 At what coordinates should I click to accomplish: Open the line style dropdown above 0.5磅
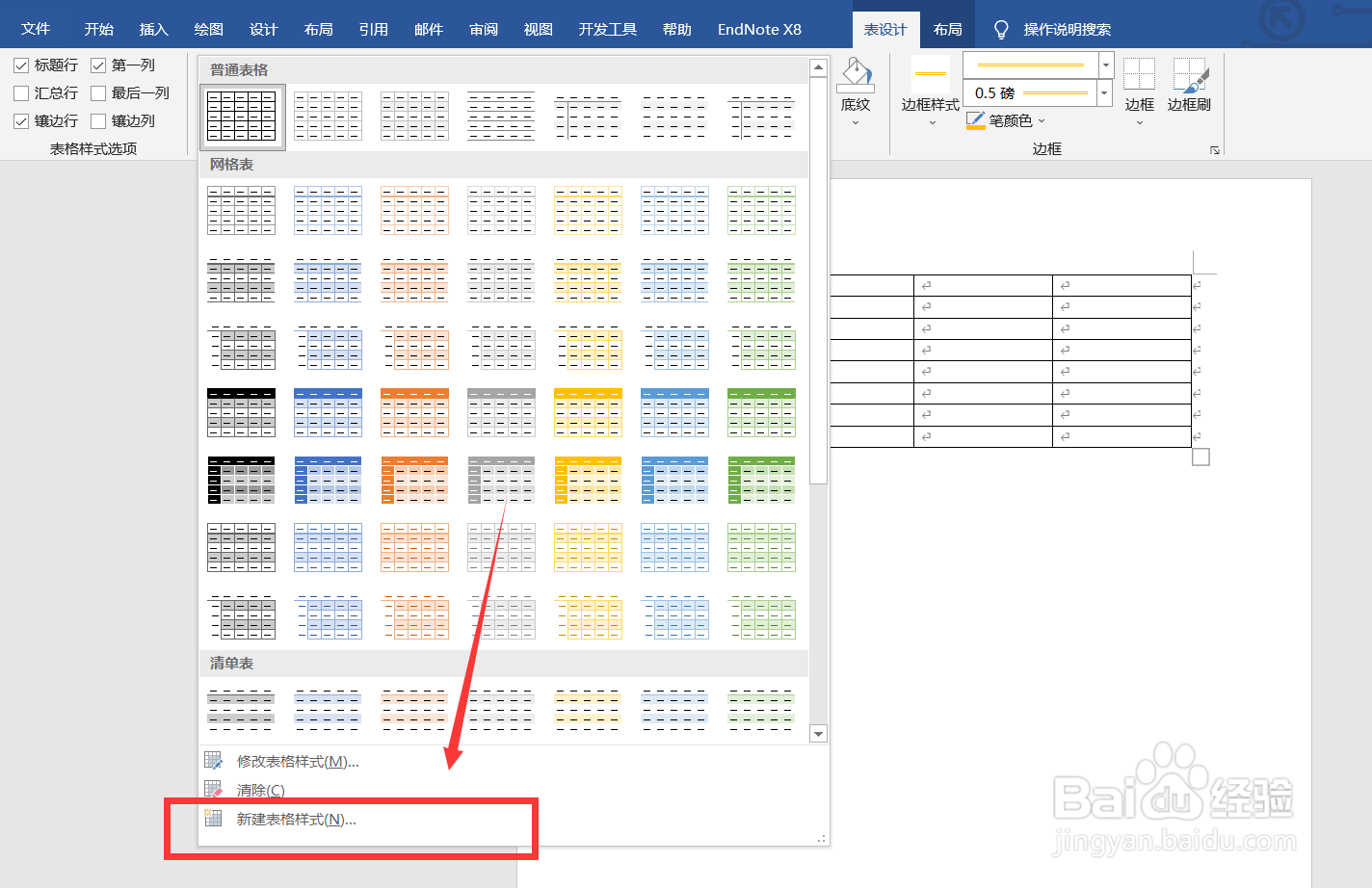1103,65
